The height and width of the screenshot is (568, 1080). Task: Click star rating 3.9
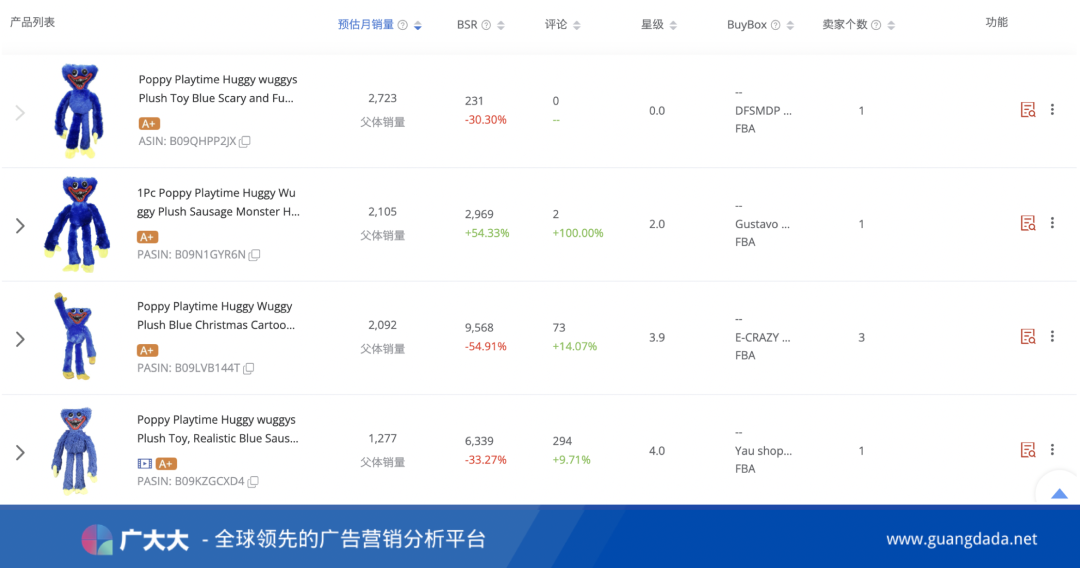click(657, 337)
